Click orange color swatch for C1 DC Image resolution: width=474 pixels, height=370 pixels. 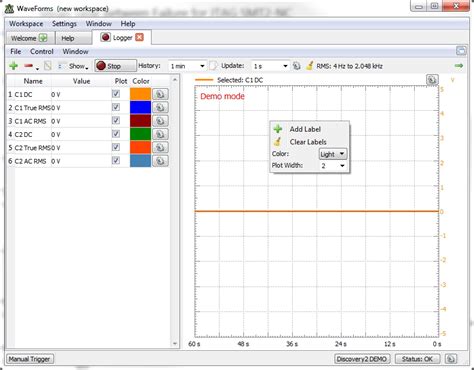(x=140, y=94)
